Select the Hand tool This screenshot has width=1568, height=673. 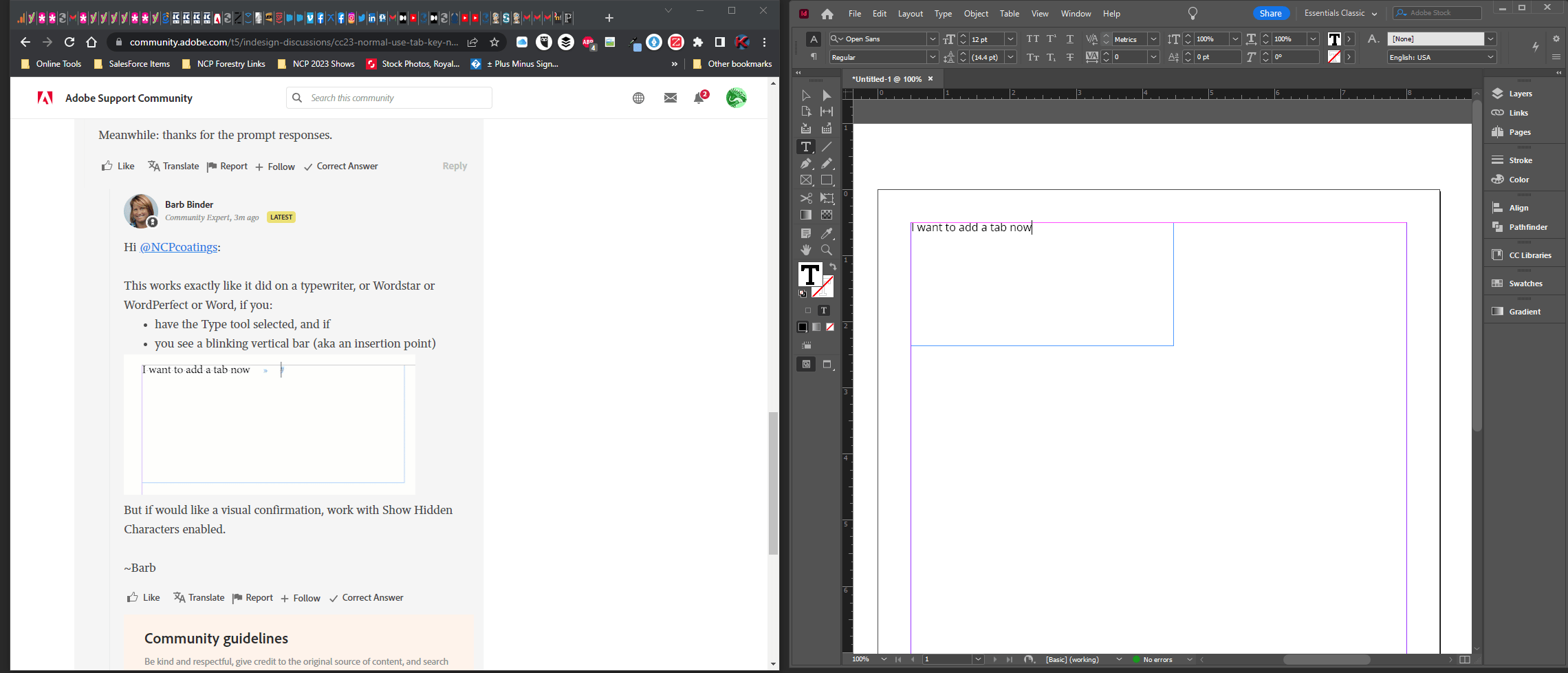[805, 250]
